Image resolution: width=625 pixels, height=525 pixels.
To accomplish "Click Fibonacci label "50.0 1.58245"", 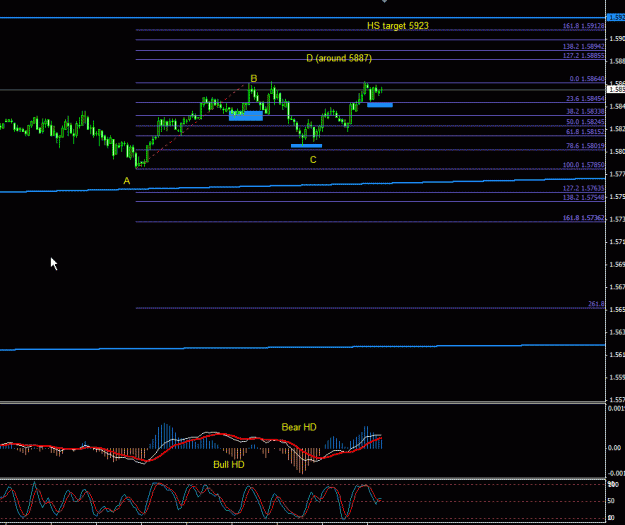I will point(585,122).
